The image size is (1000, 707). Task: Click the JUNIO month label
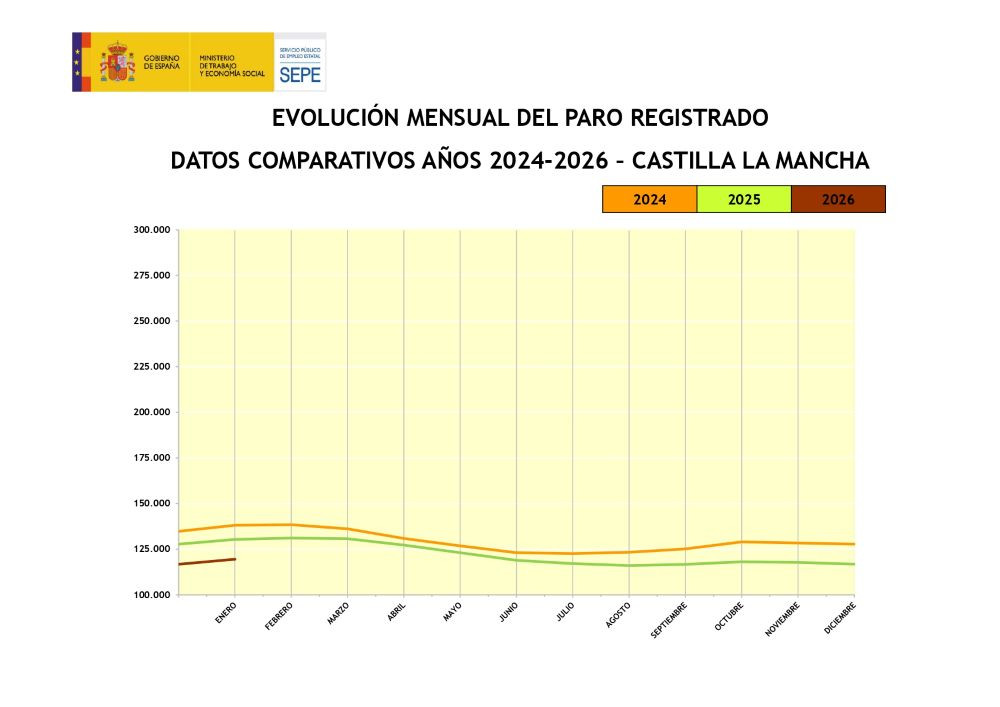click(x=508, y=612)
